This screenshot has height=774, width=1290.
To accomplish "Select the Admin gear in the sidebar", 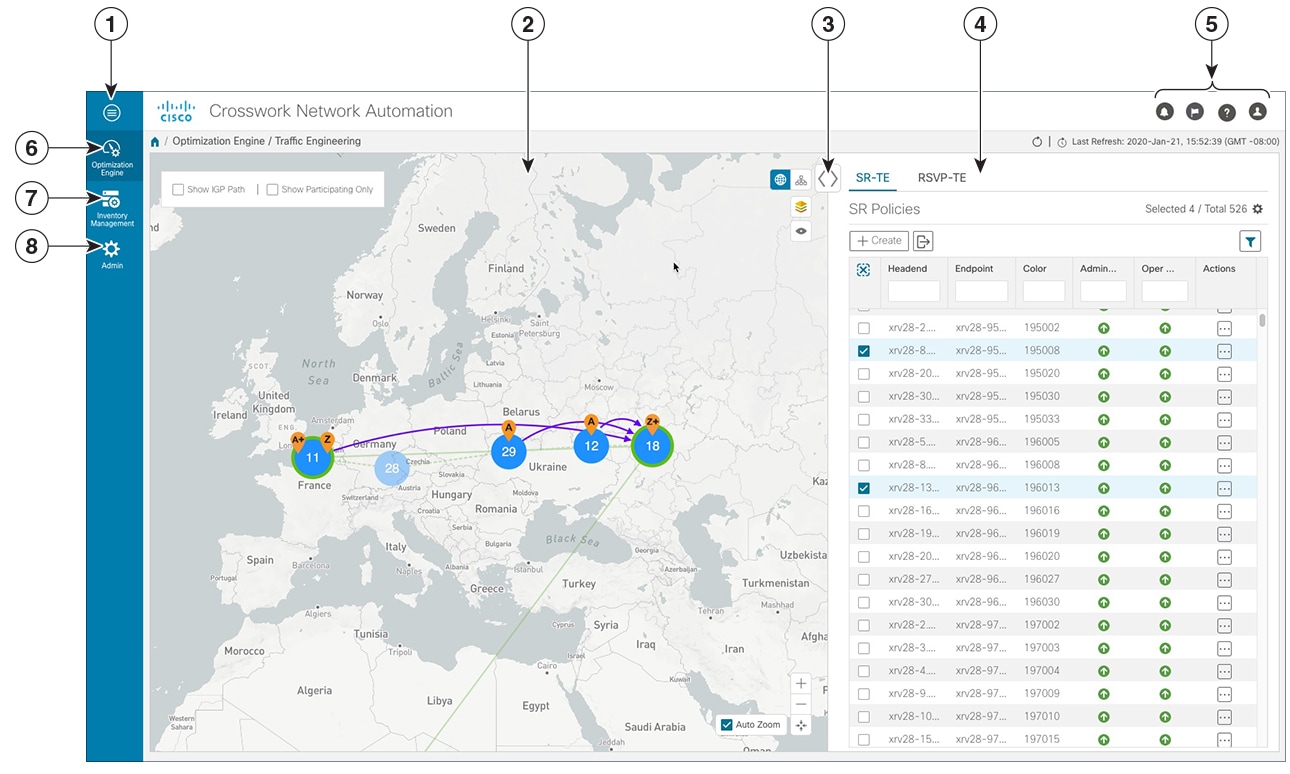I will click(x=111, y=250).
